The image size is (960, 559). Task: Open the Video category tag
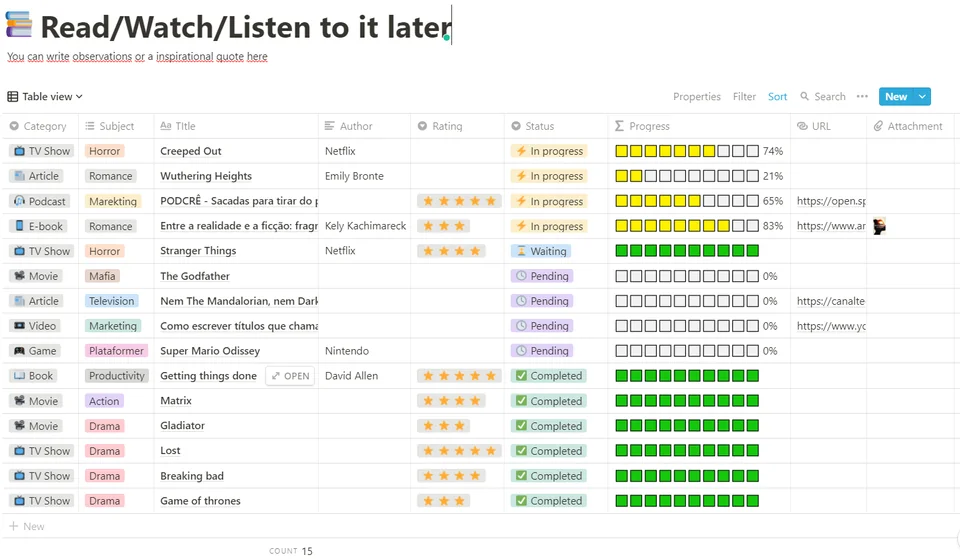34,326
